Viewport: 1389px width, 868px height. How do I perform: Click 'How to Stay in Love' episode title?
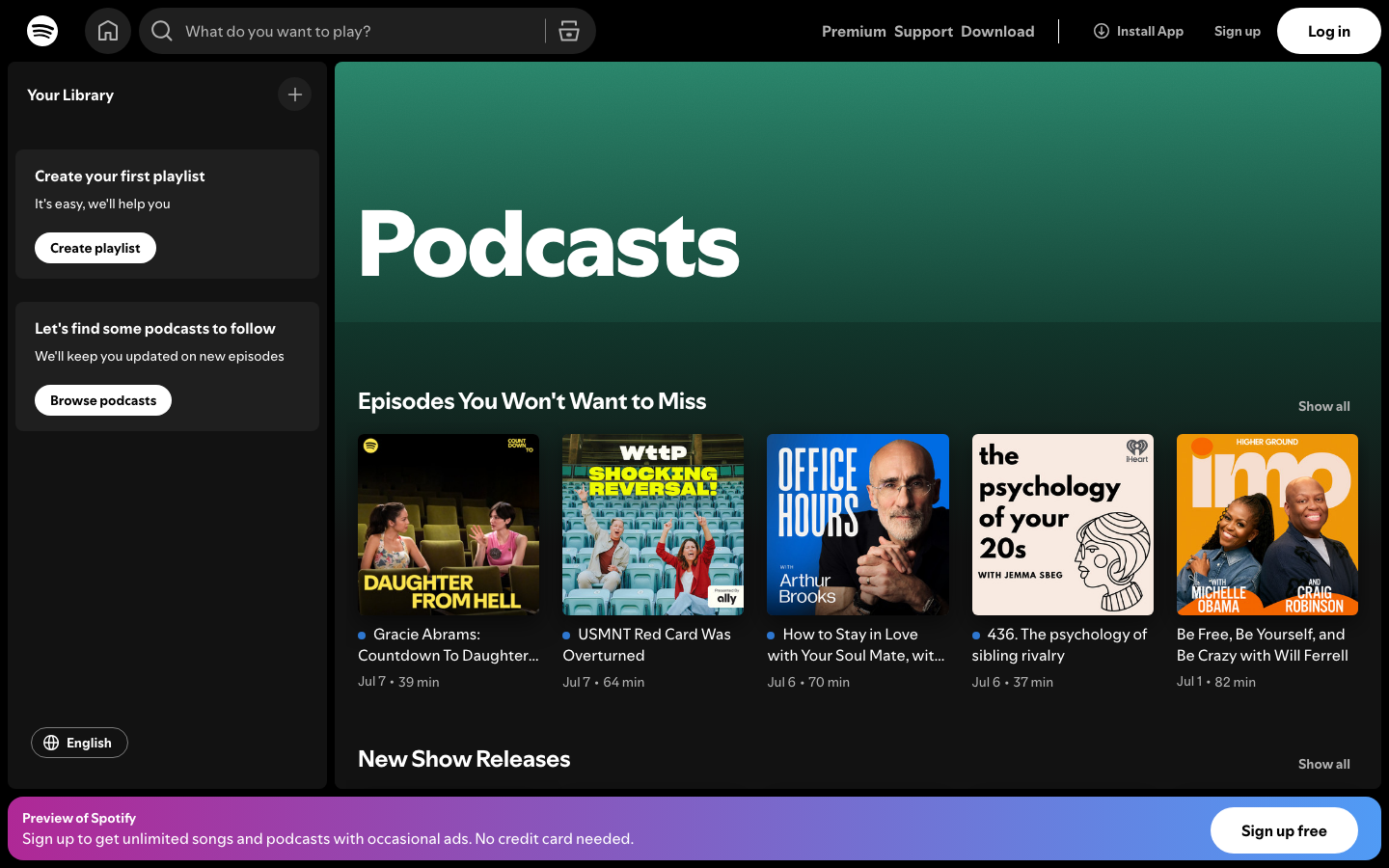858,644
